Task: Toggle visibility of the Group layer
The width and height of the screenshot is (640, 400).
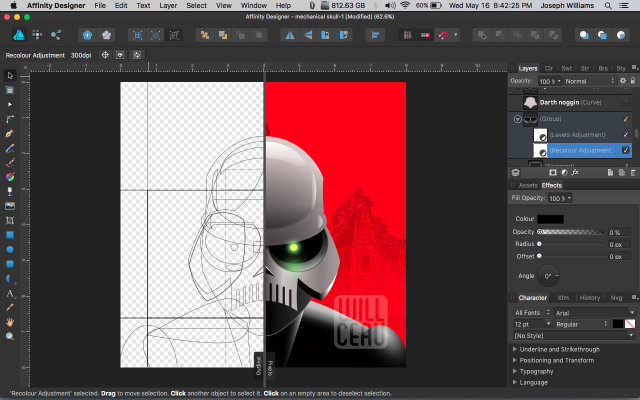Action: pos(626,119)
